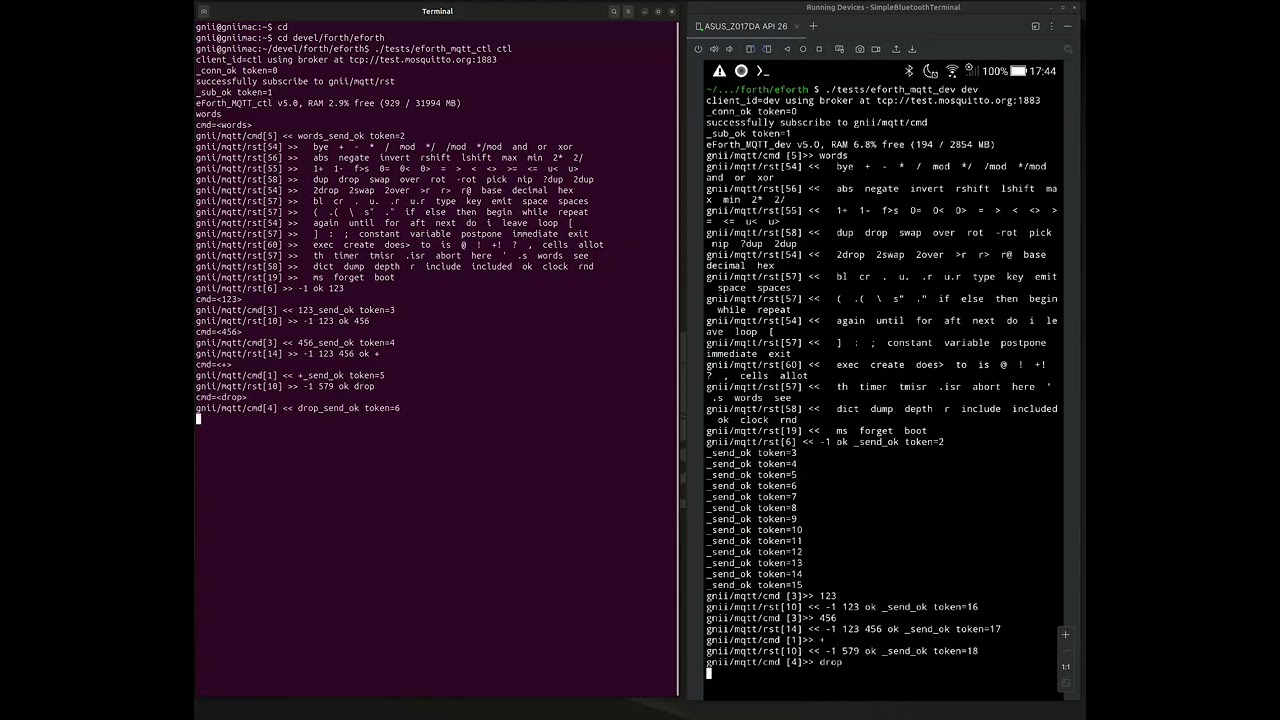Viewport: 1280px width, 720px height.
Task: Click the upload arrow icon in the emulator toolbar
Action: (x=896, y=49)
